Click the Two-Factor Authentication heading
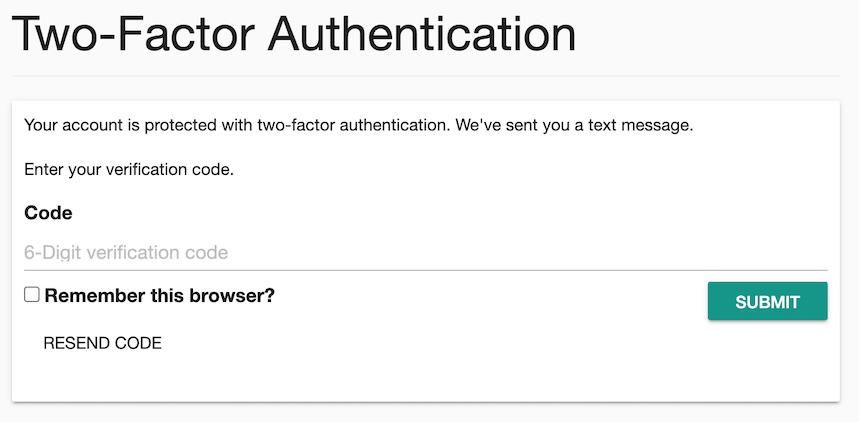This screenshot has width=859, height=422. (294, 35)
